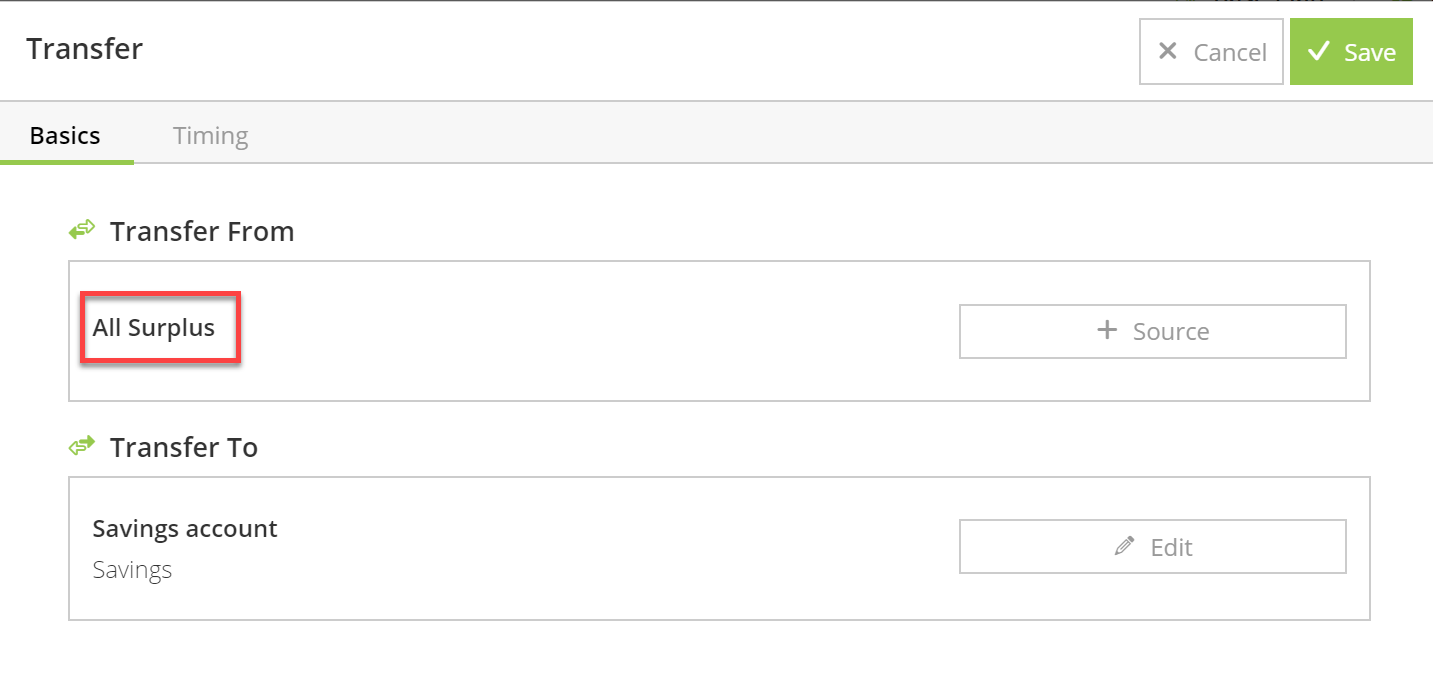This screenshot has height=687, width=1433.
Task: Click the Transfer From section heading
Action: 202,231
